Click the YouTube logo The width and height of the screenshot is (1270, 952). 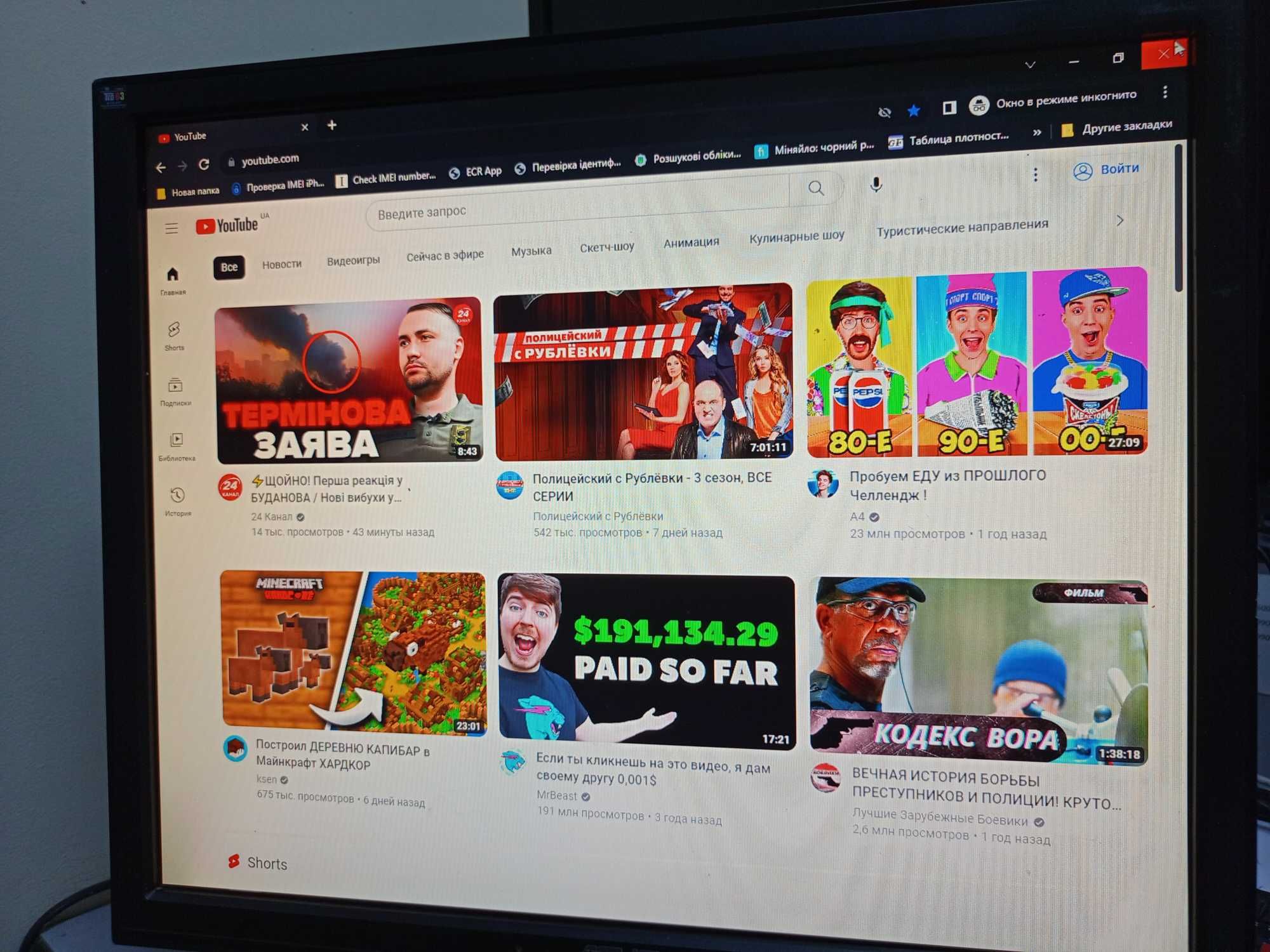click(227, 225)
